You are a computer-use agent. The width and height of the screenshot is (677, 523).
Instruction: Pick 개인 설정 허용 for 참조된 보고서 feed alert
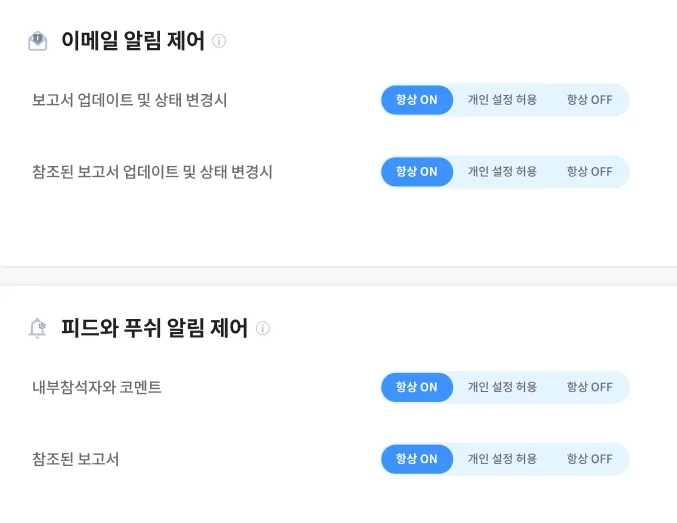[x=502, y=459]
